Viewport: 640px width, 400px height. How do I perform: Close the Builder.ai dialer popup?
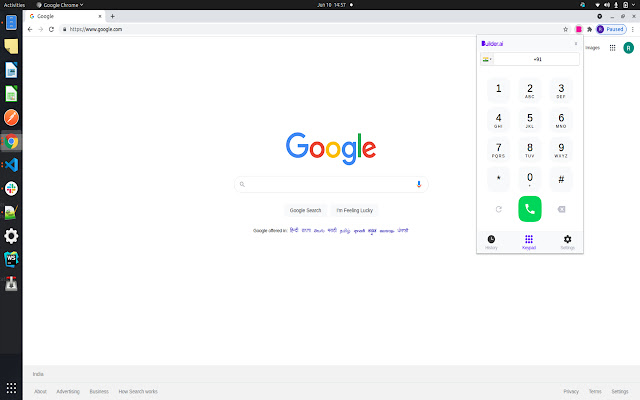click(x=576, y=44)
